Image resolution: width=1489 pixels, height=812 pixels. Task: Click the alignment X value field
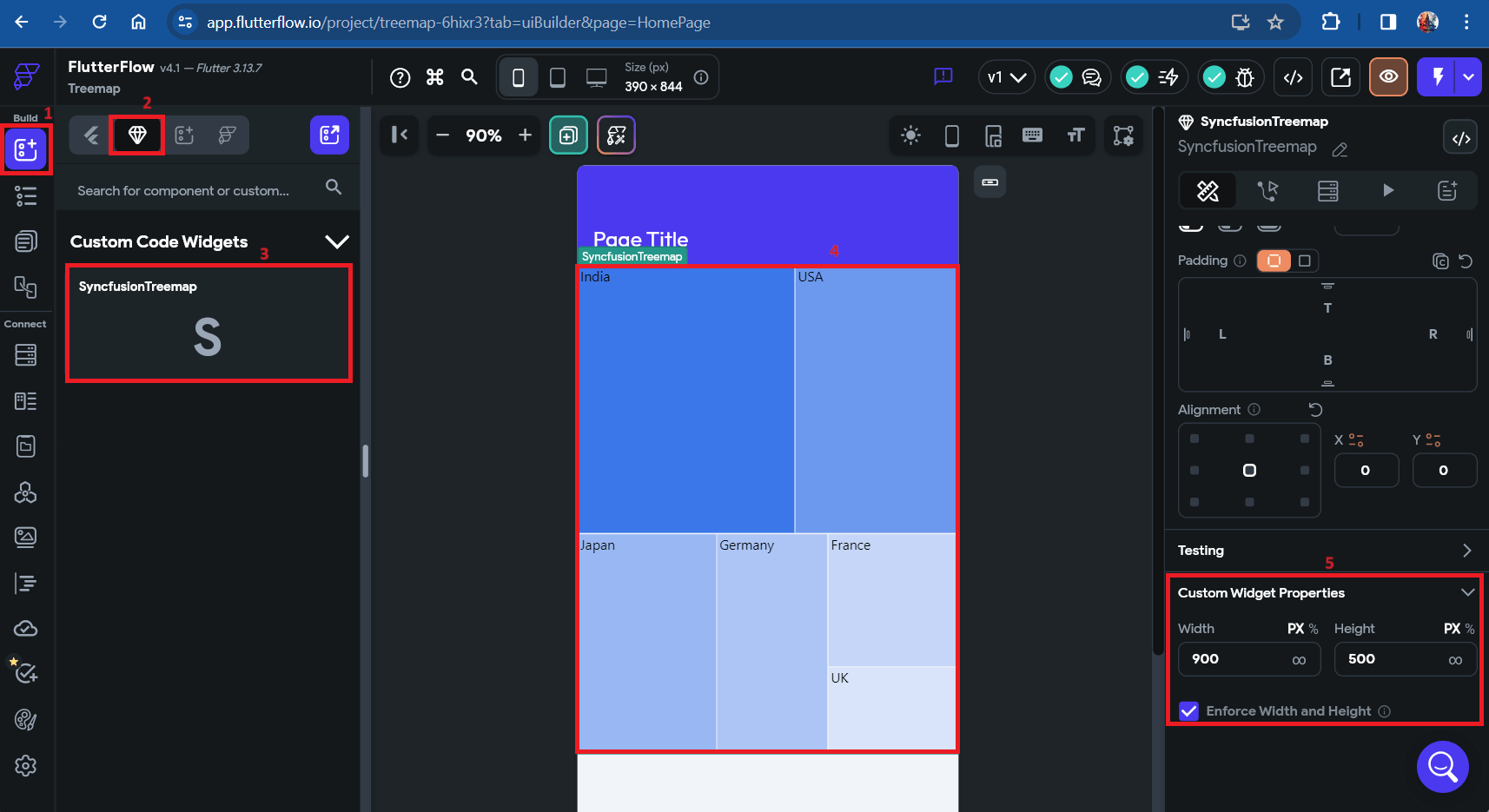[x=1367, y=470]
